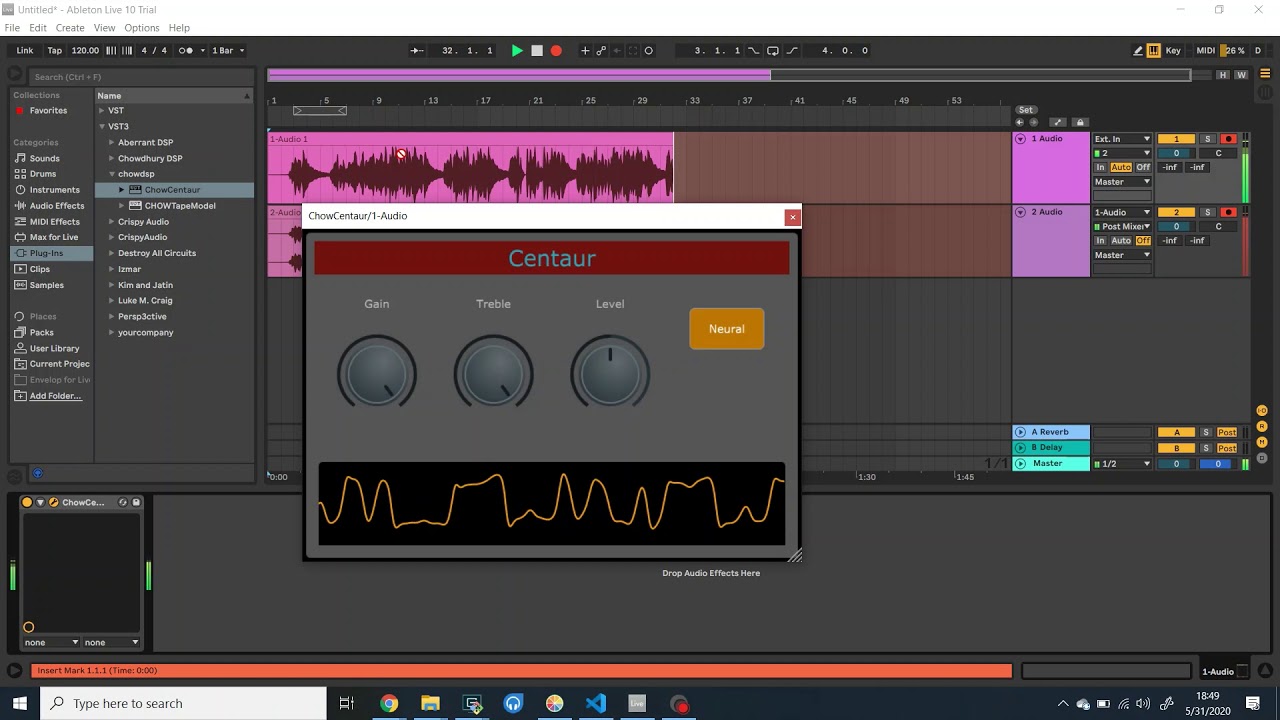This screenshot has width=1280, height=720.
Task: Click the Level knob in Centaur
Action: coord(610,373)
